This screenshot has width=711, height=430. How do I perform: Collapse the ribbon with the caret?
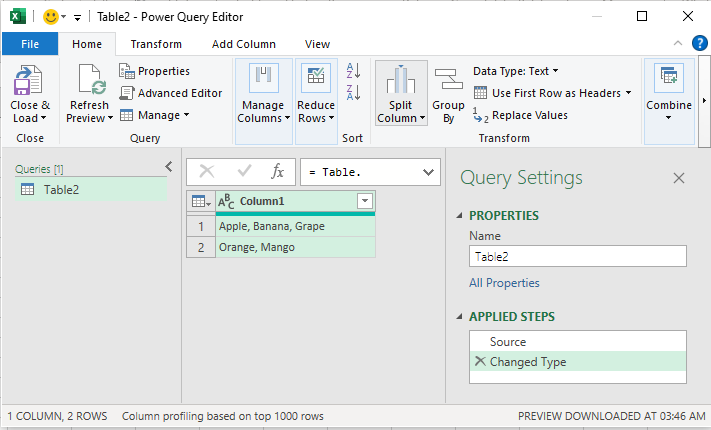point(678,43)
